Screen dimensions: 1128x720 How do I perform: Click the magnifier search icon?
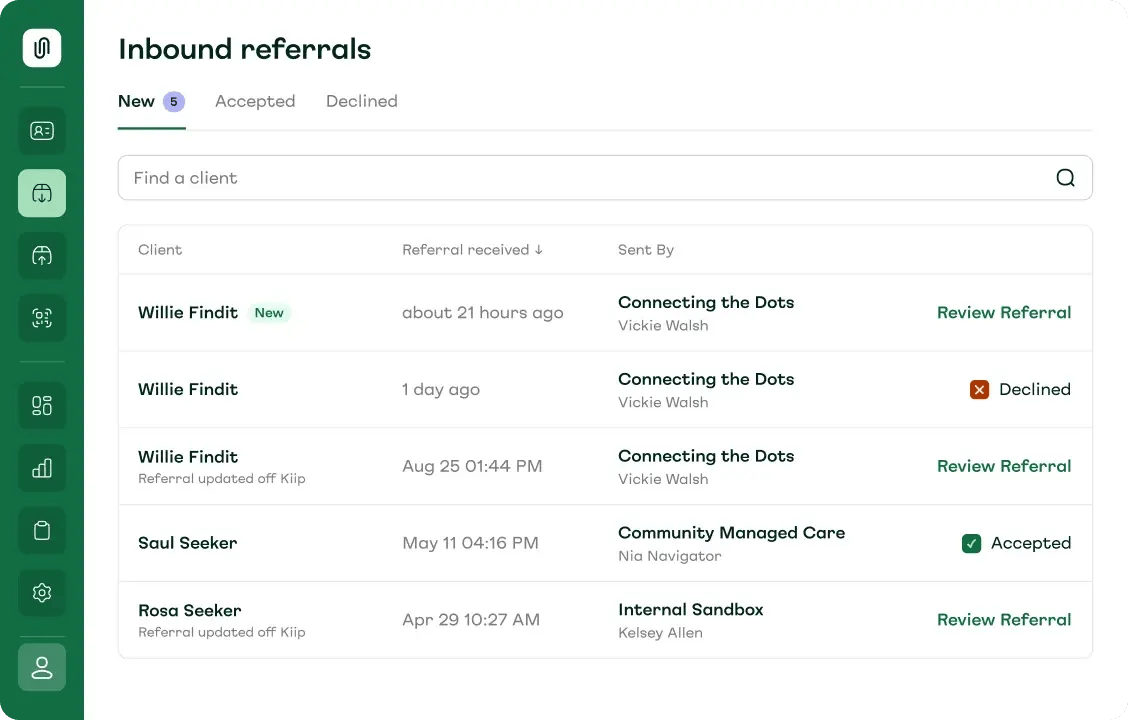(x=1065, y=178)
